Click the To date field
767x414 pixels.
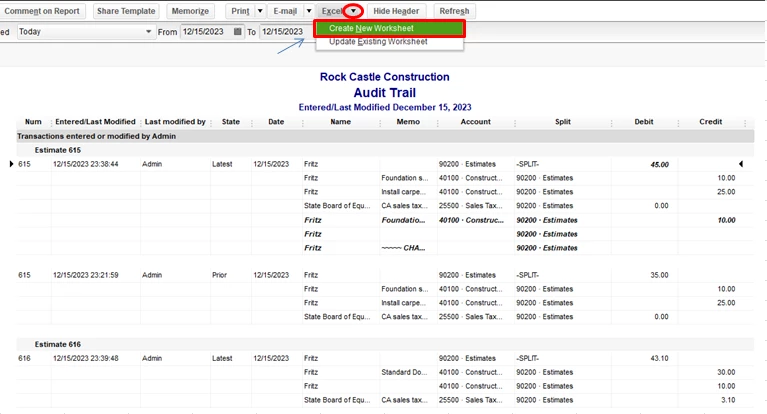click(284, 32)
